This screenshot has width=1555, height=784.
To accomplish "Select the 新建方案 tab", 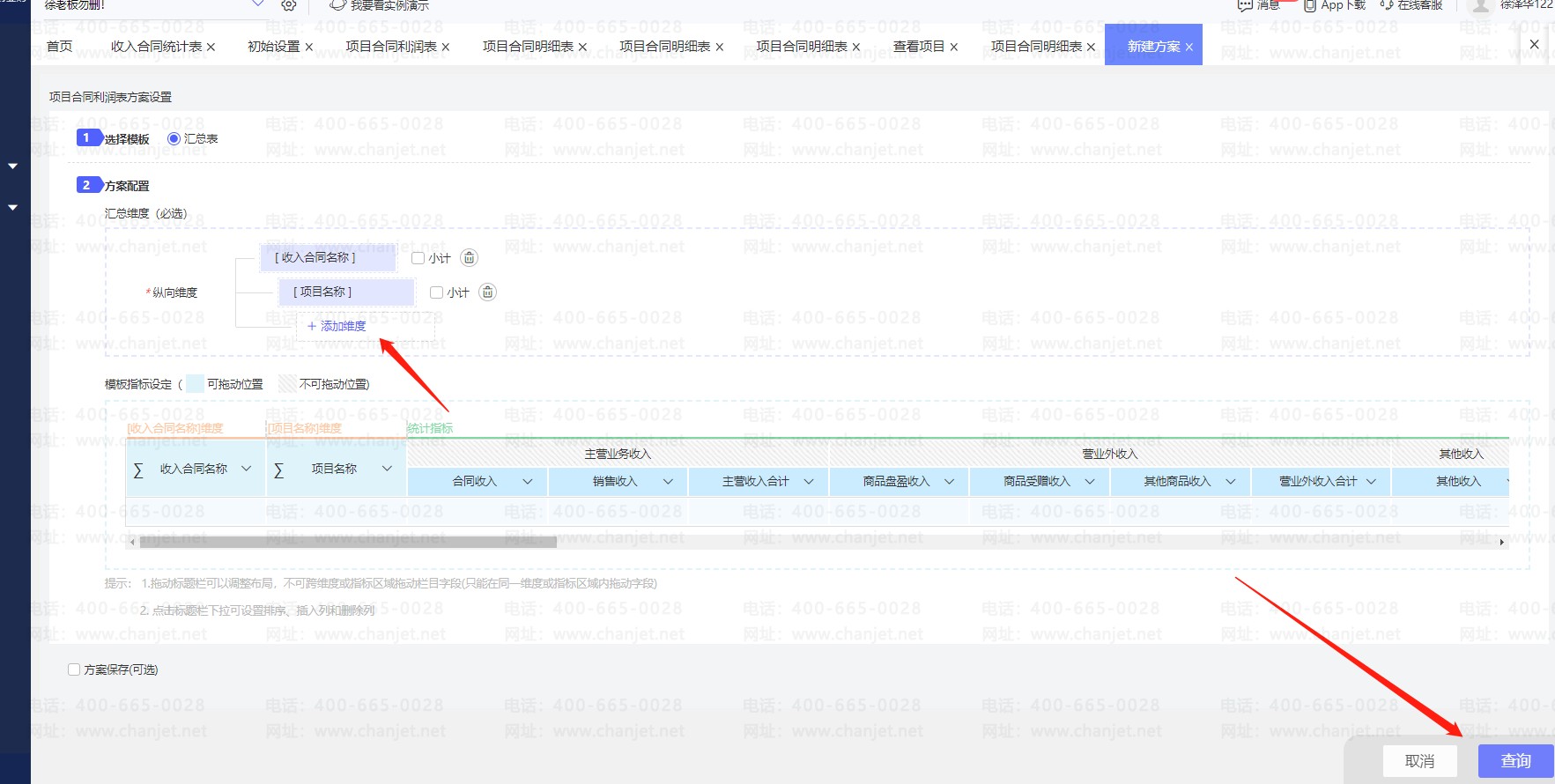I will 1153,46.
